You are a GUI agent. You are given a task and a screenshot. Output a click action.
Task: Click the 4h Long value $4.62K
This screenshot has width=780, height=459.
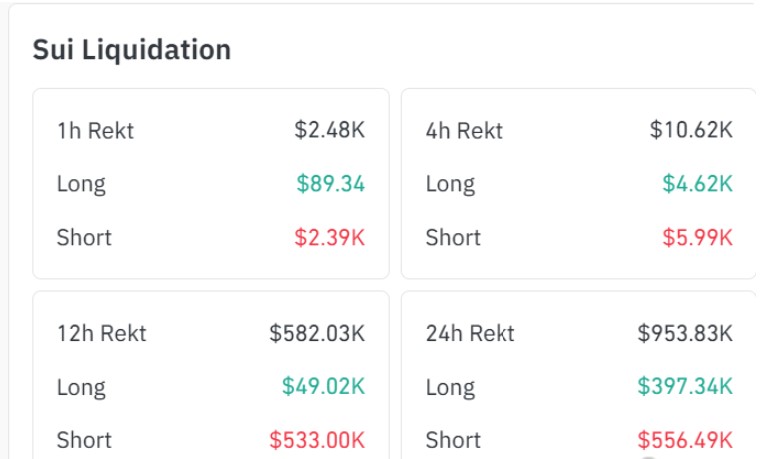697,183
